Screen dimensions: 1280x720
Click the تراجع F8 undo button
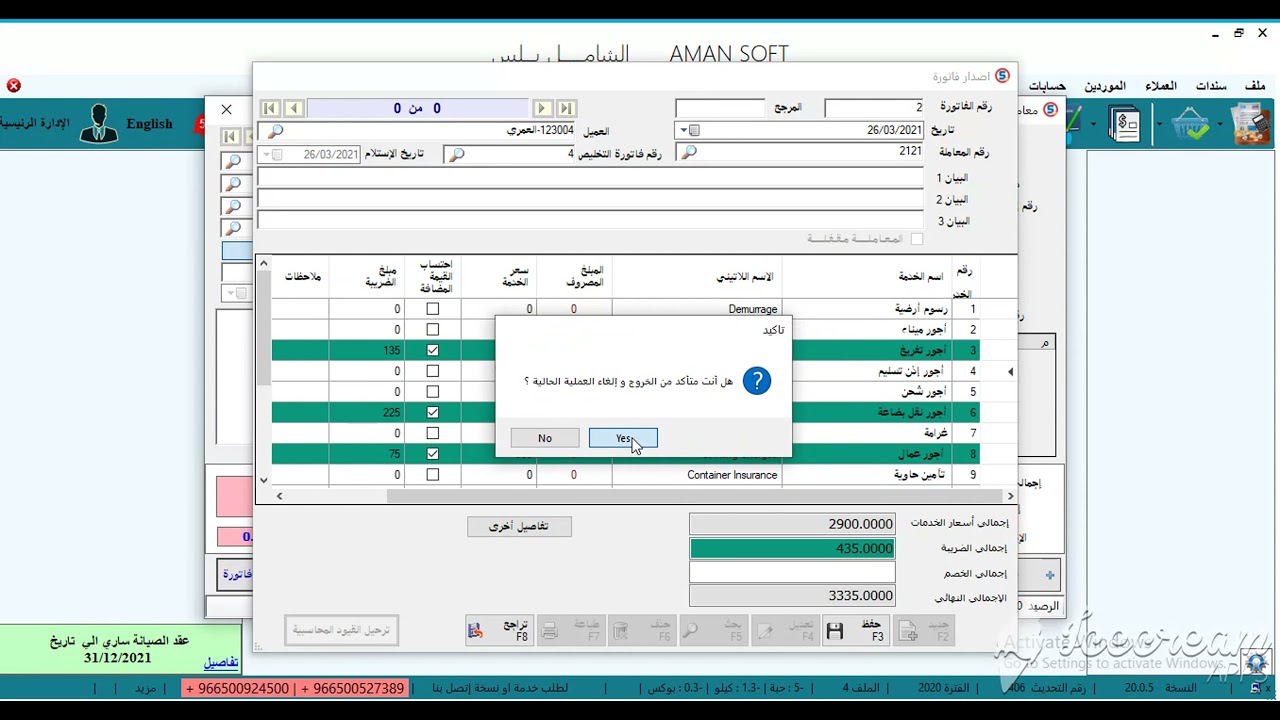click(x=498, y=630)
